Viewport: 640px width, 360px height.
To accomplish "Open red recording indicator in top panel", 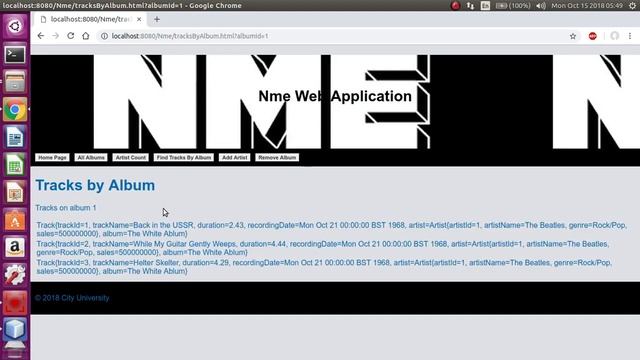I will [456, 5].
